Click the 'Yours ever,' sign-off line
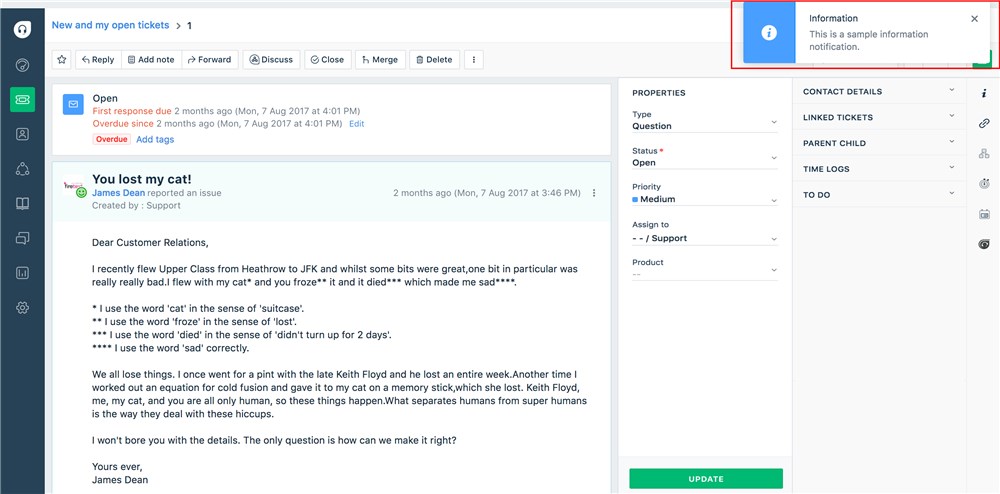Screen dimensions: 1000x494 point(117,467)
